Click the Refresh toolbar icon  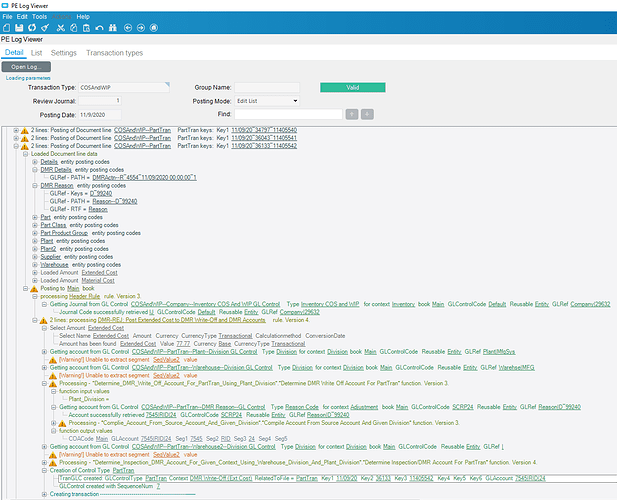click(32, 28)
